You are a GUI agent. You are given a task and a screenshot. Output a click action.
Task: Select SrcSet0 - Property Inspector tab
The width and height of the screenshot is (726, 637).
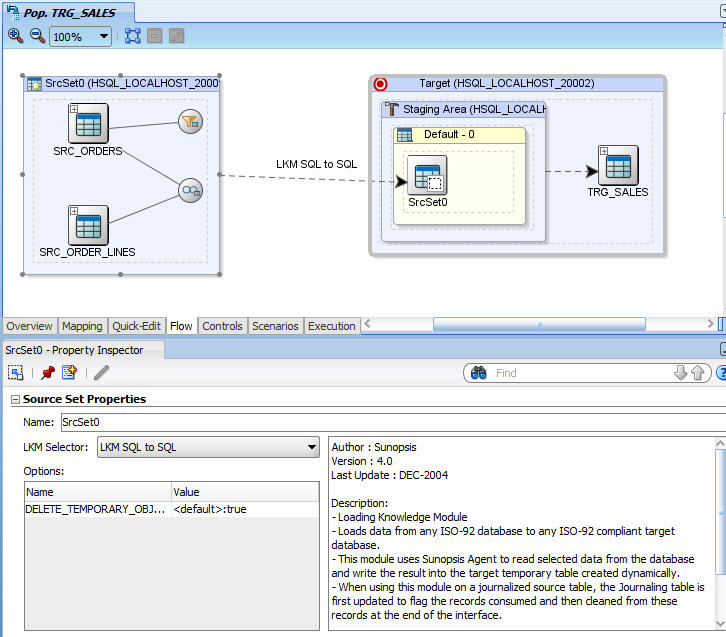(x=82, y=350)
